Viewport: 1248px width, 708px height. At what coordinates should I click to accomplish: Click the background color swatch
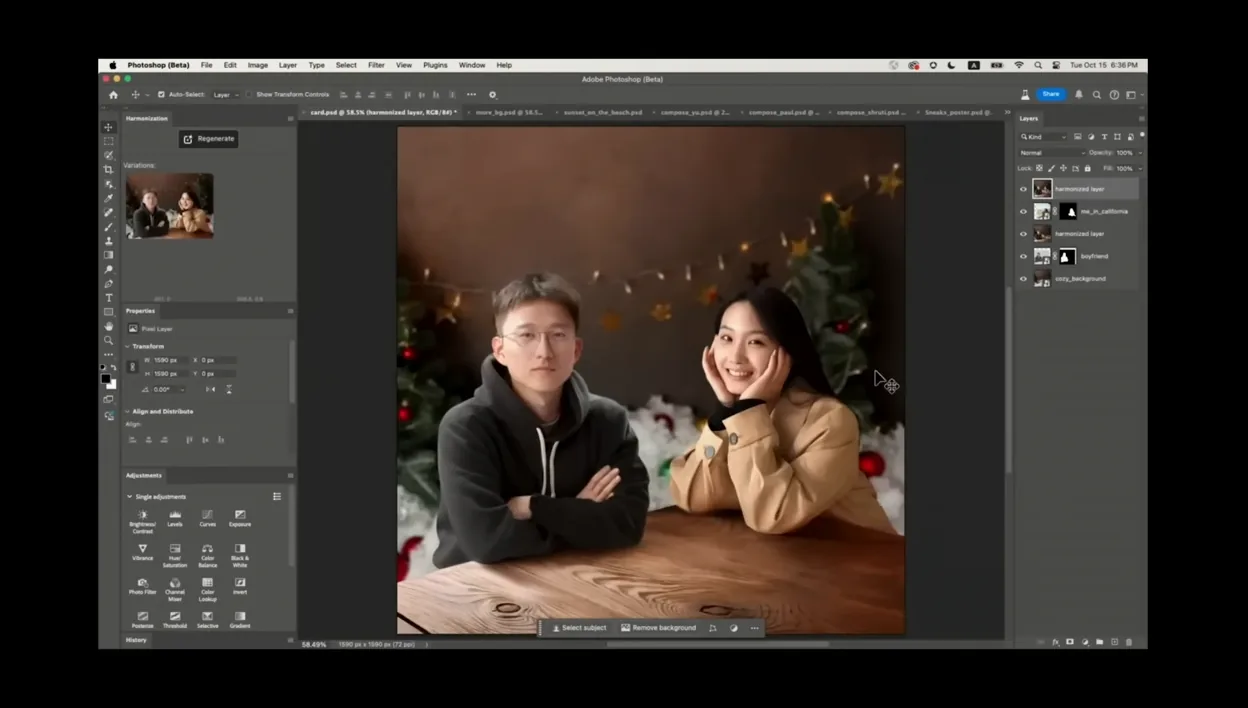click(x=112, y=384)
